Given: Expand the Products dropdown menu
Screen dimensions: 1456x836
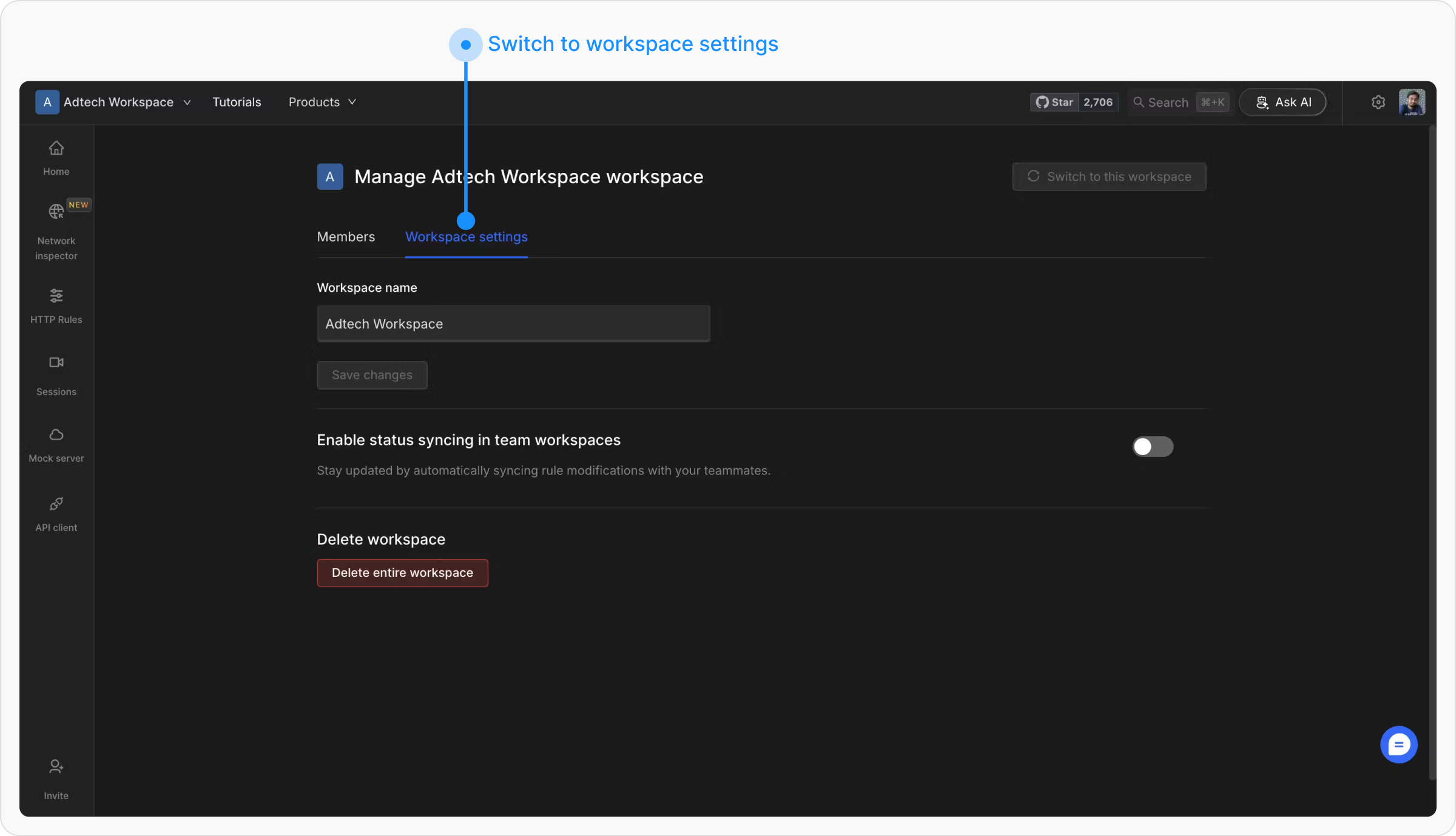Looking at the screenshot, I should coord(322,103).
